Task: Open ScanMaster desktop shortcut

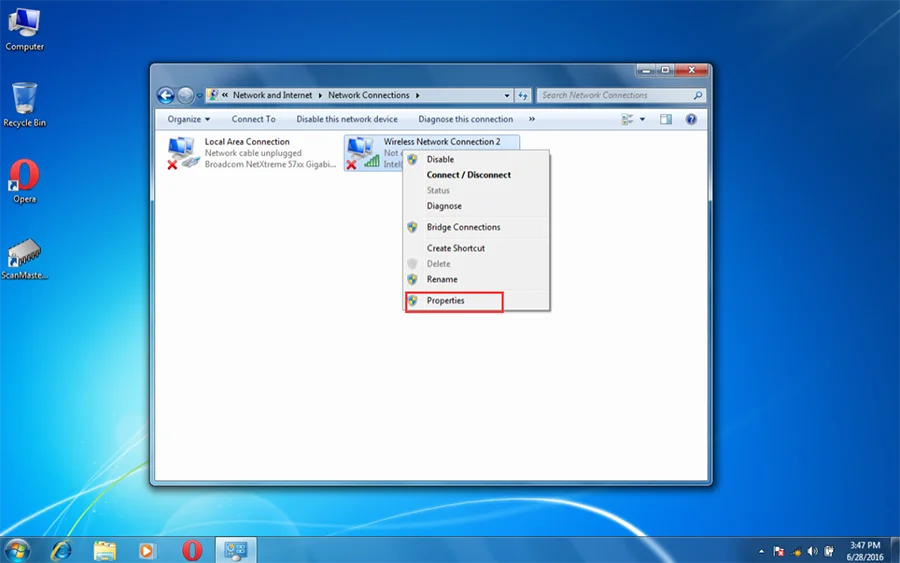Action: coord(24,258)
